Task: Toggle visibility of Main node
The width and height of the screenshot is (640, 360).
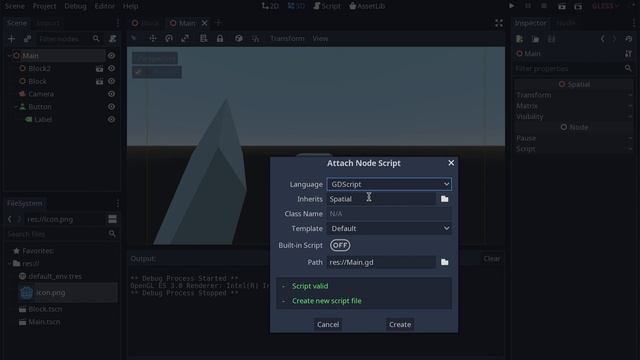Action: click(111, 56)
